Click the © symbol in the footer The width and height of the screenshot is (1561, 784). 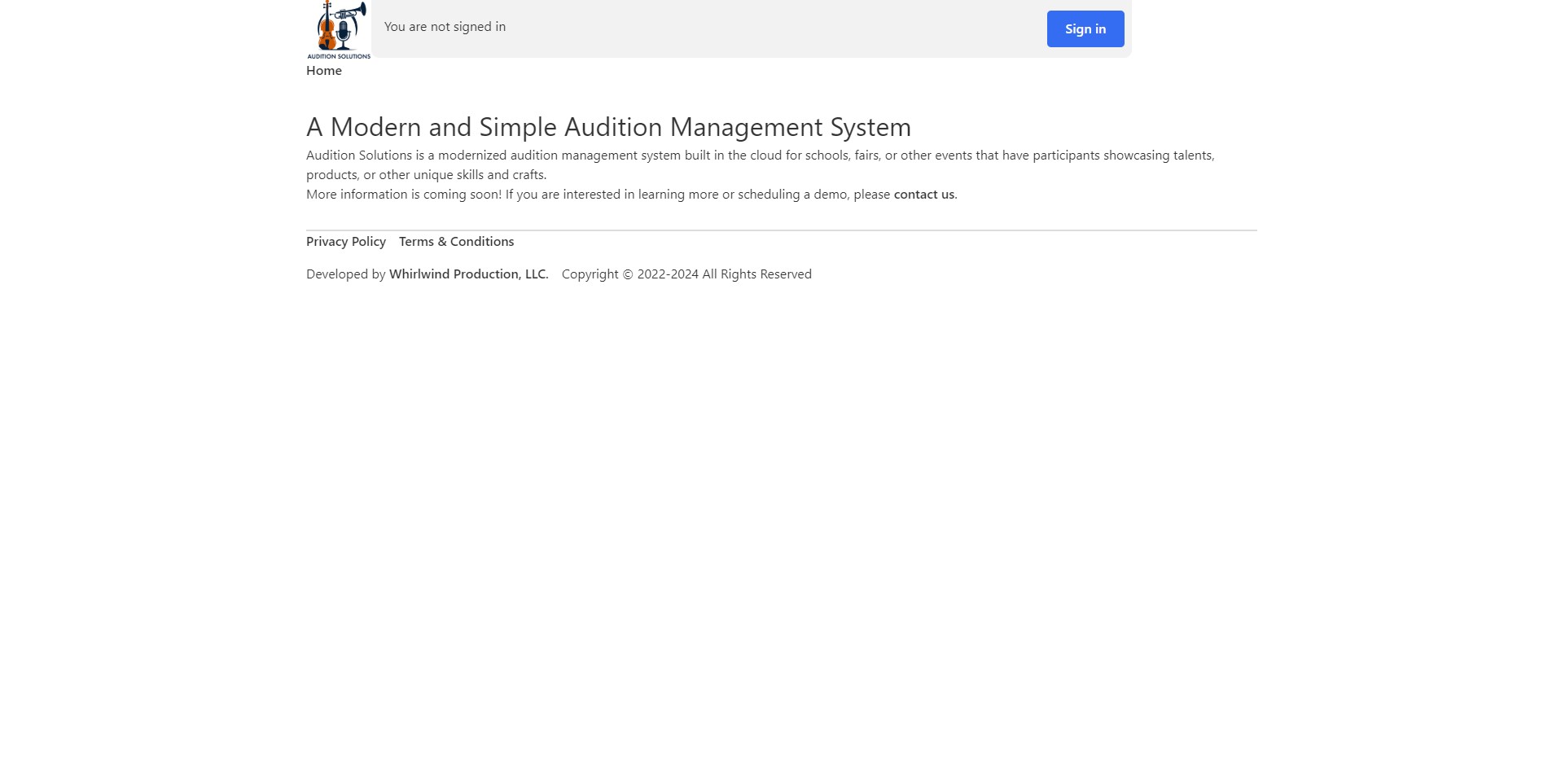628,274
